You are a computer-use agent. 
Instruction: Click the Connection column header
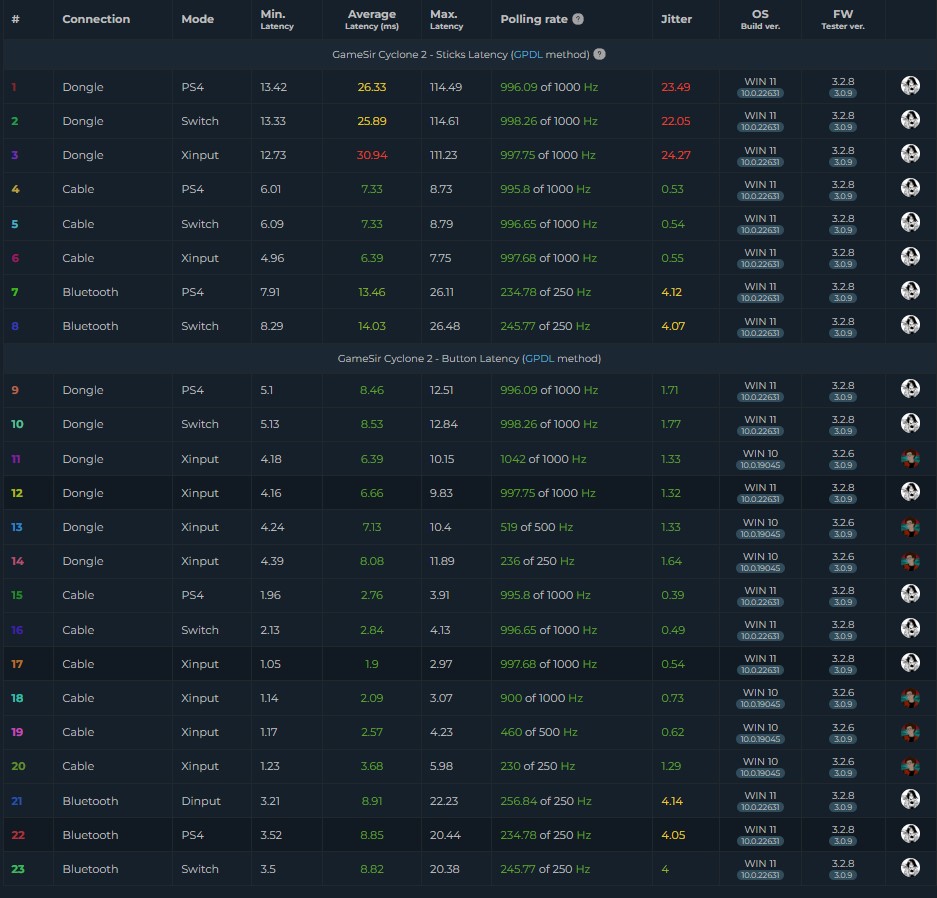tap(96, 19)
